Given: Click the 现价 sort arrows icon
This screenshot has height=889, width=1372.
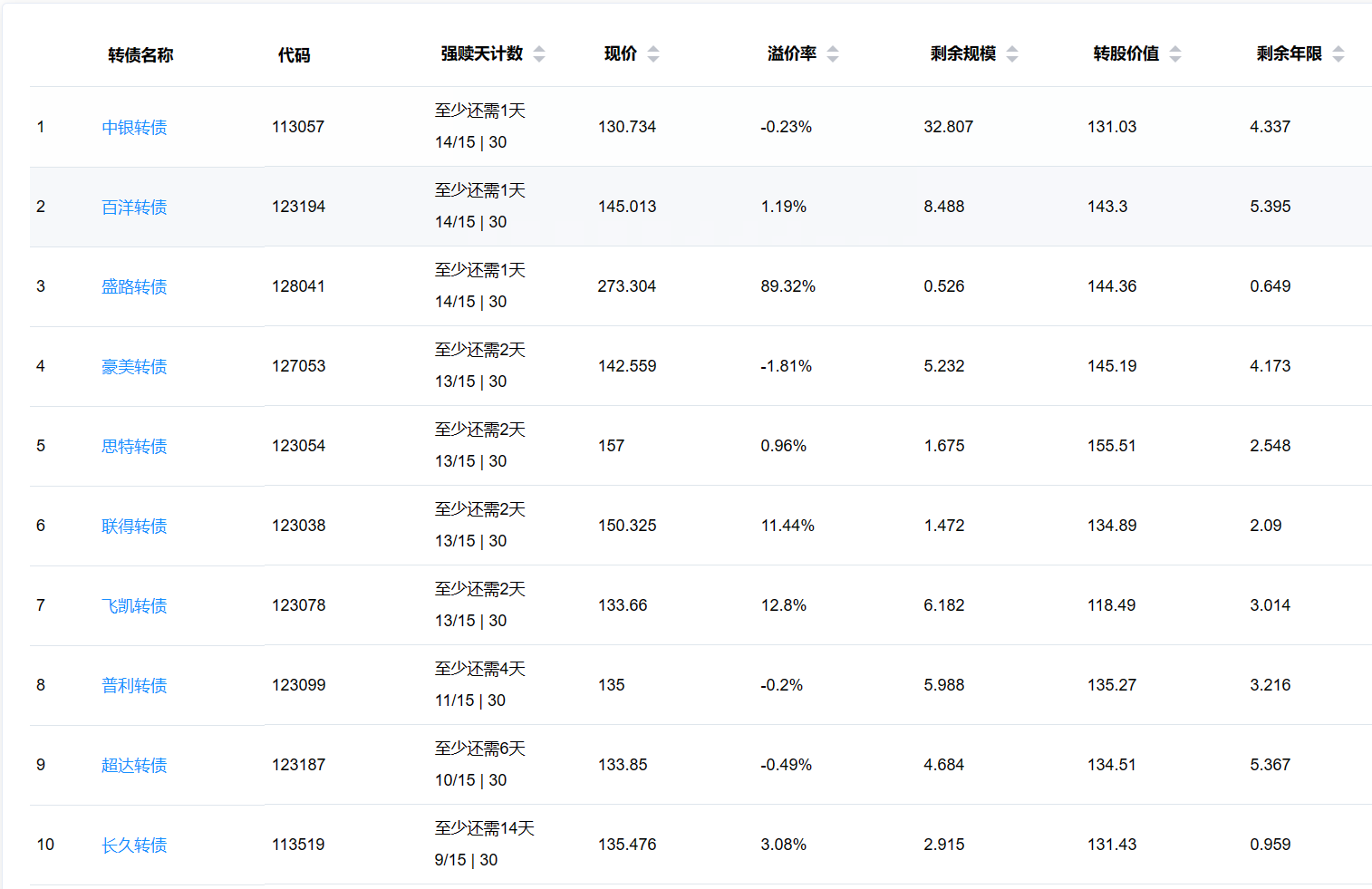Looking at the screenshot, I should point(653,54).
